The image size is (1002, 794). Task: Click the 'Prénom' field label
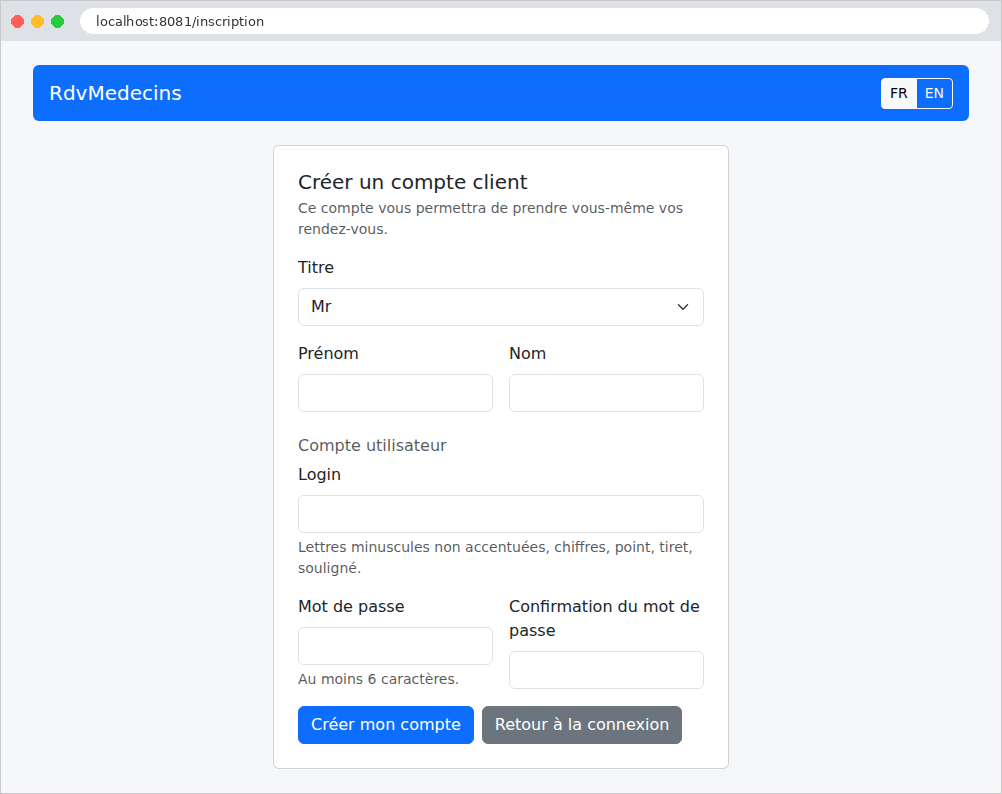(x=328, y=353)
